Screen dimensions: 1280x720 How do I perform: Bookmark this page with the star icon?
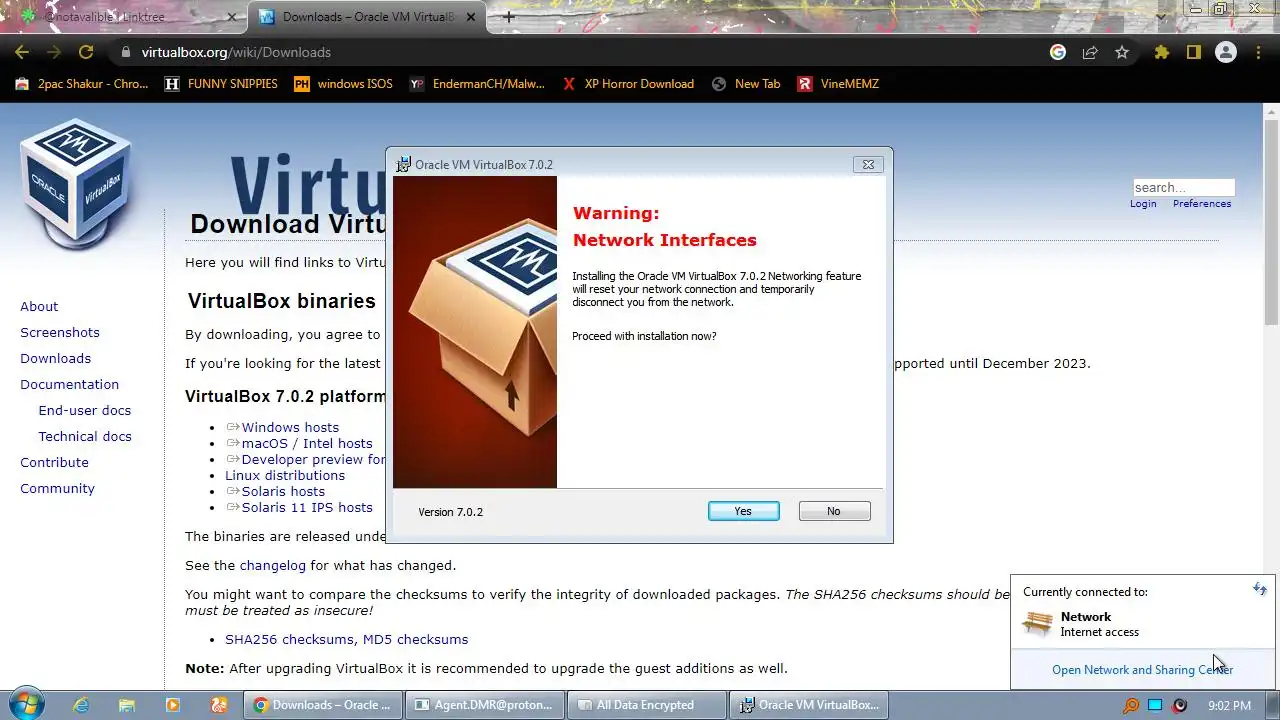coord(1122,52)
